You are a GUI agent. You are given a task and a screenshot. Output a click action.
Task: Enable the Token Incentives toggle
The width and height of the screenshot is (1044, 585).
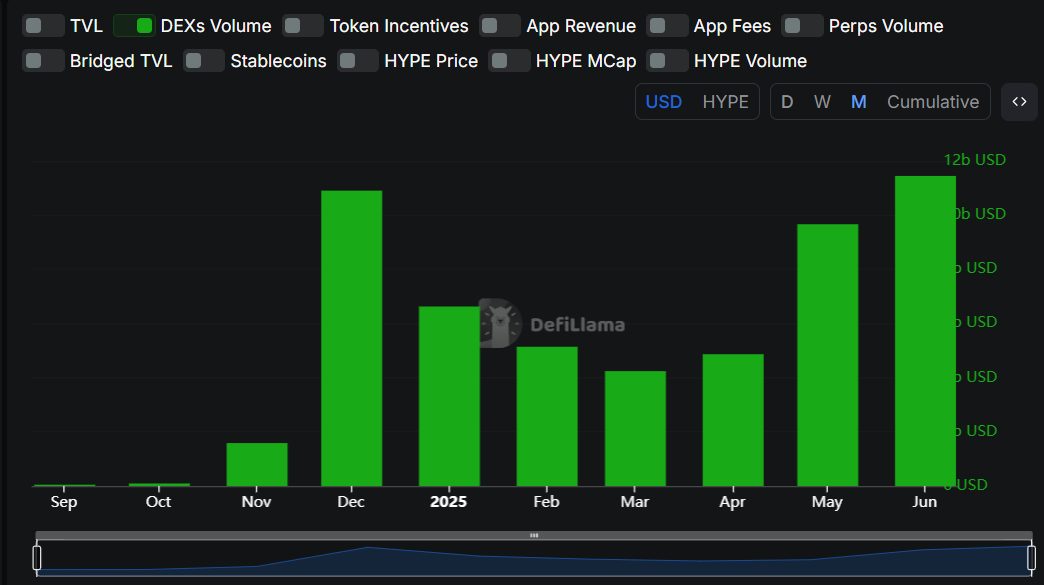303,26
